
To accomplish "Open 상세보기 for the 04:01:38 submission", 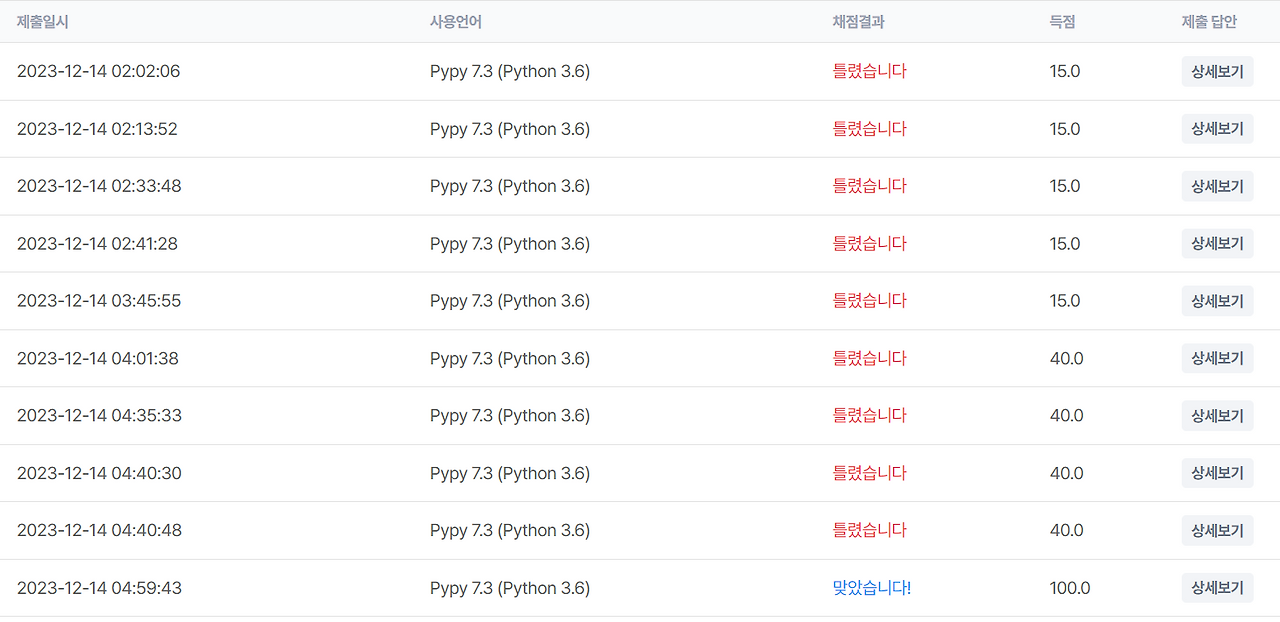I will pos(1217,358).
